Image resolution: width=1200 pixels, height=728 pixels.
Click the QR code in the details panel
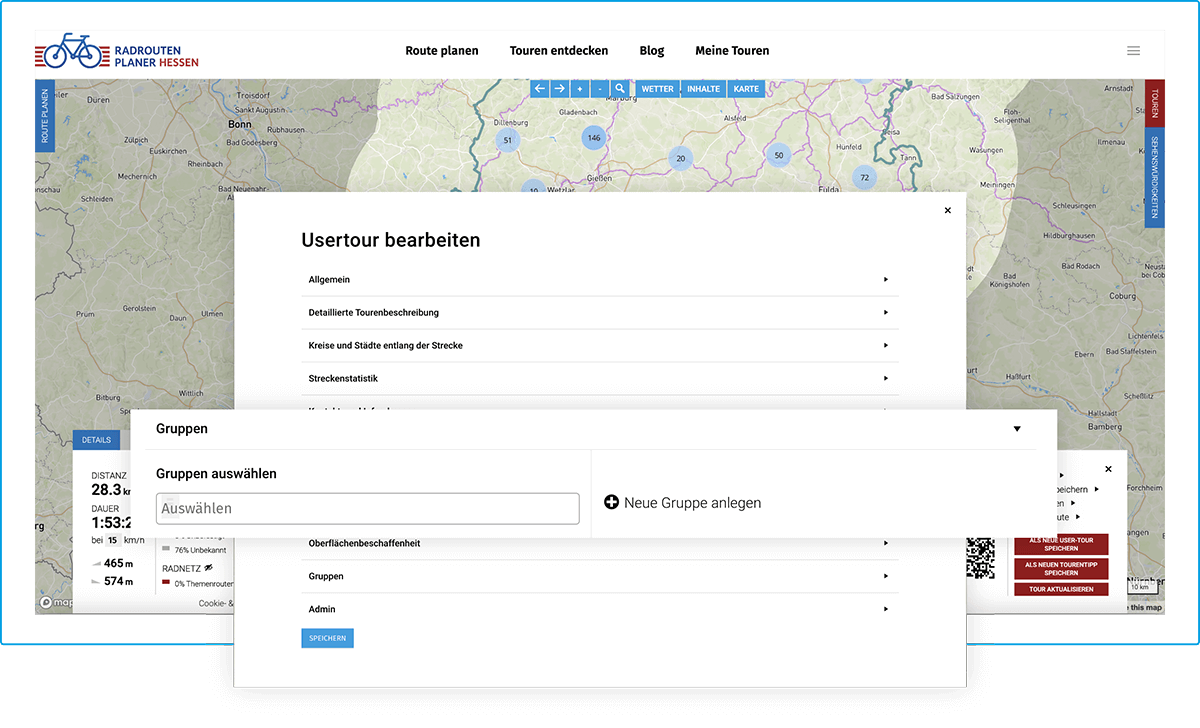(981, 557)
